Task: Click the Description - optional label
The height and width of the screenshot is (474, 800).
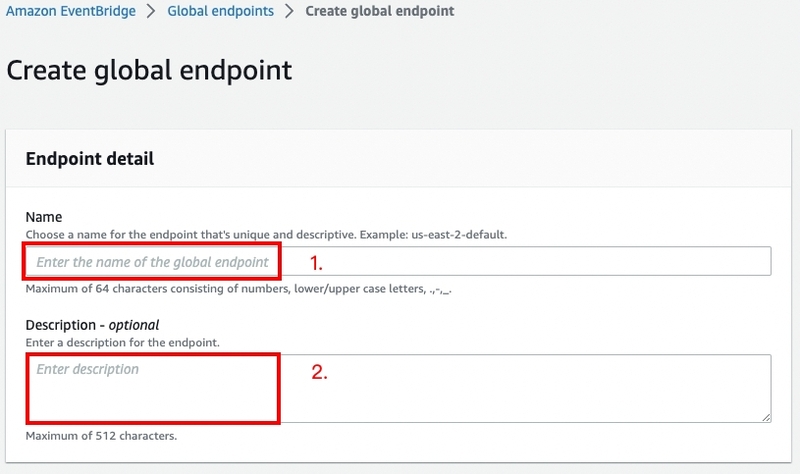Action: click(92, 325)
